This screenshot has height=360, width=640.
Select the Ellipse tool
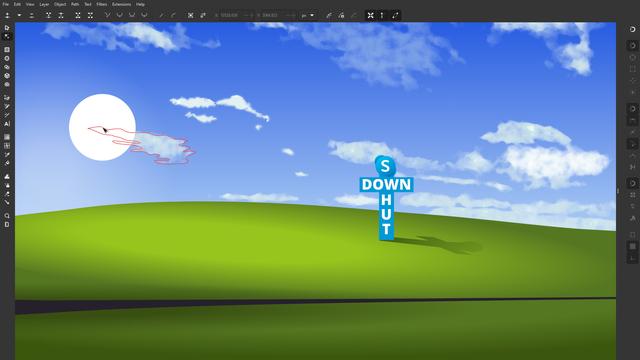[7, 58]
